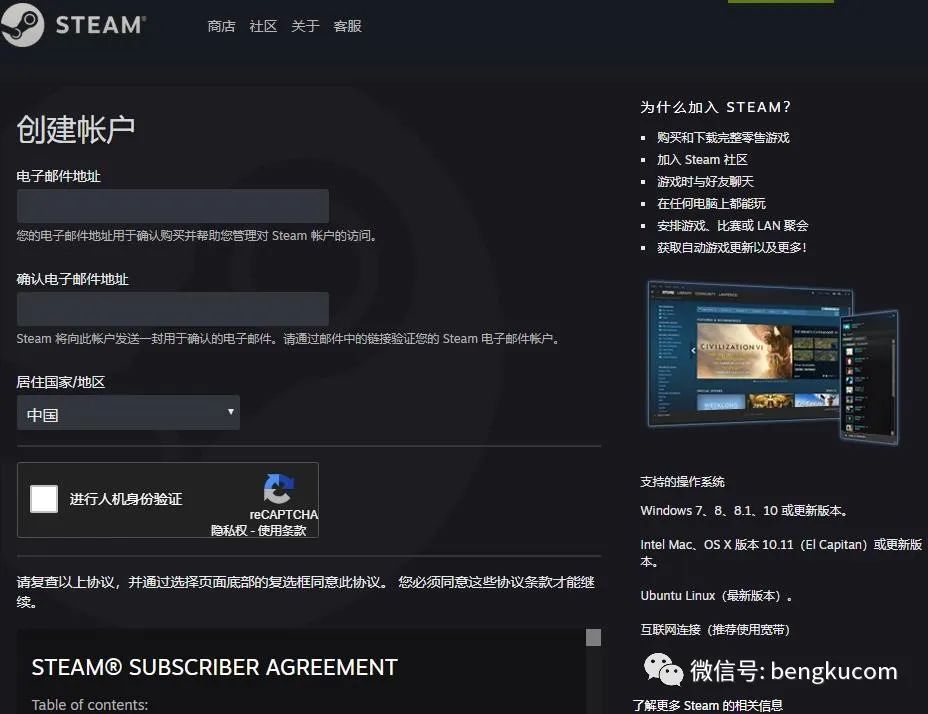Click the Windows 7、8、8.1、10 requirement text
The height and width of the screenshot is (714, 928).
745,510
